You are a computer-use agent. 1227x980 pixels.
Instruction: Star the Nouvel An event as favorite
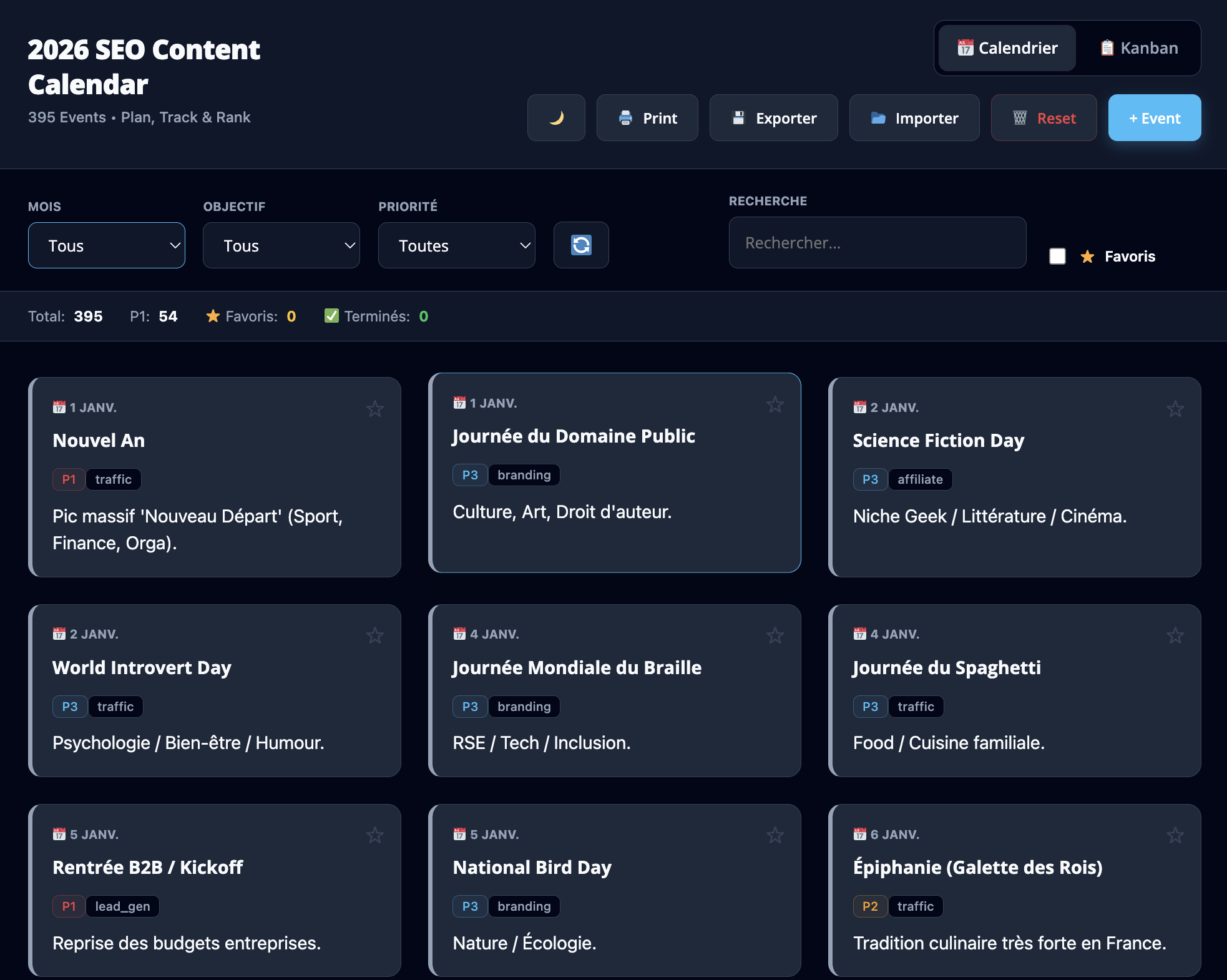coord(375,409)
